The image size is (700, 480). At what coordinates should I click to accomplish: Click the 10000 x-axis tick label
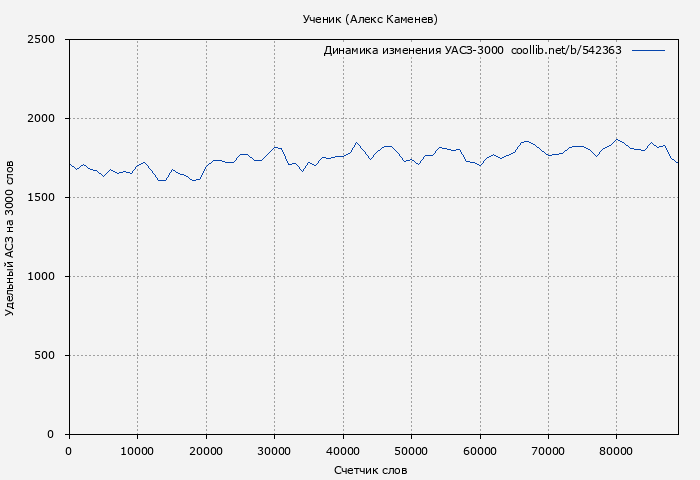click(137, 451)
